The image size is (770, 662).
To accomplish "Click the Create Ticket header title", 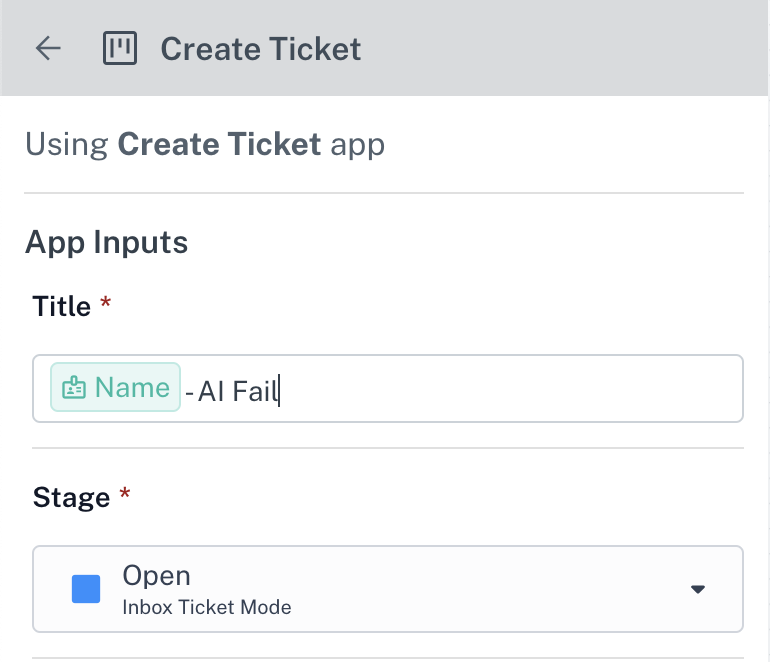I will (261, 48).
